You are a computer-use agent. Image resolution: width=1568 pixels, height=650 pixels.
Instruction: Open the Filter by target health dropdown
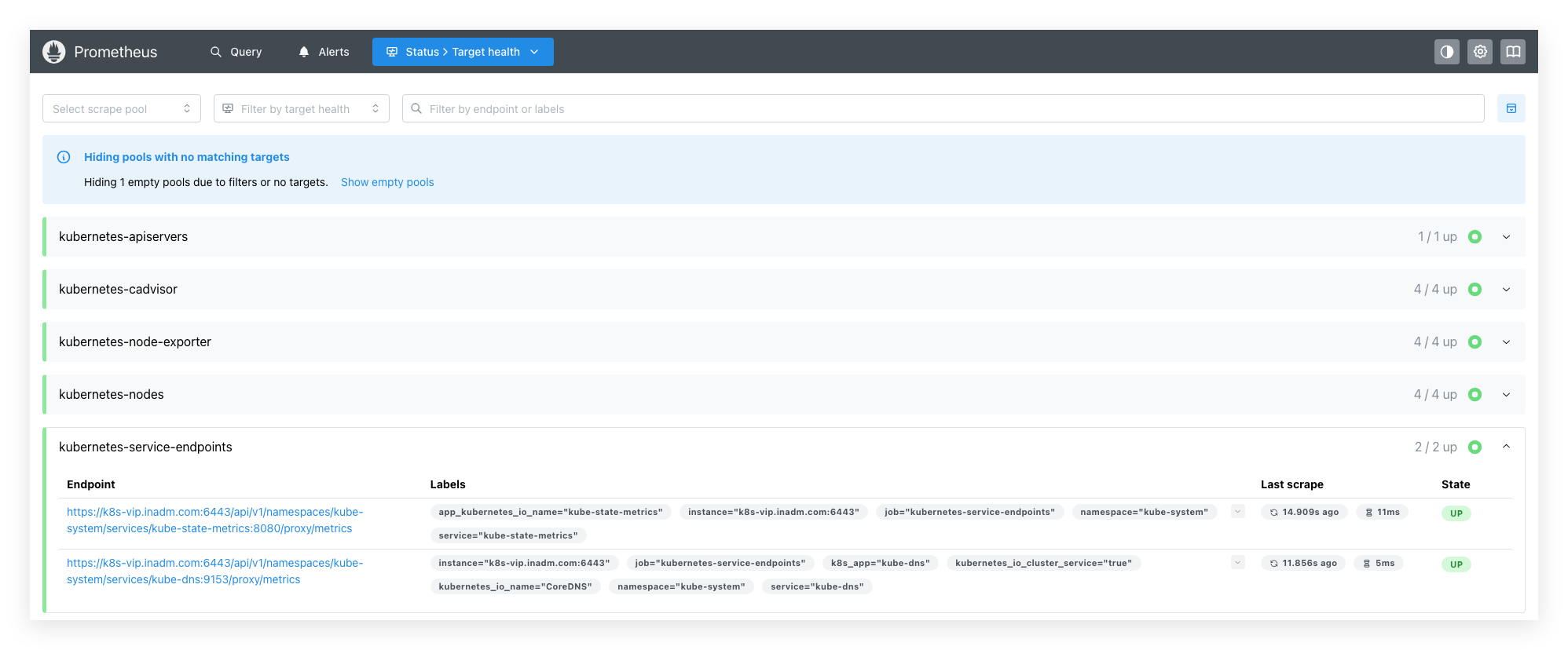[x=302, y=108]
